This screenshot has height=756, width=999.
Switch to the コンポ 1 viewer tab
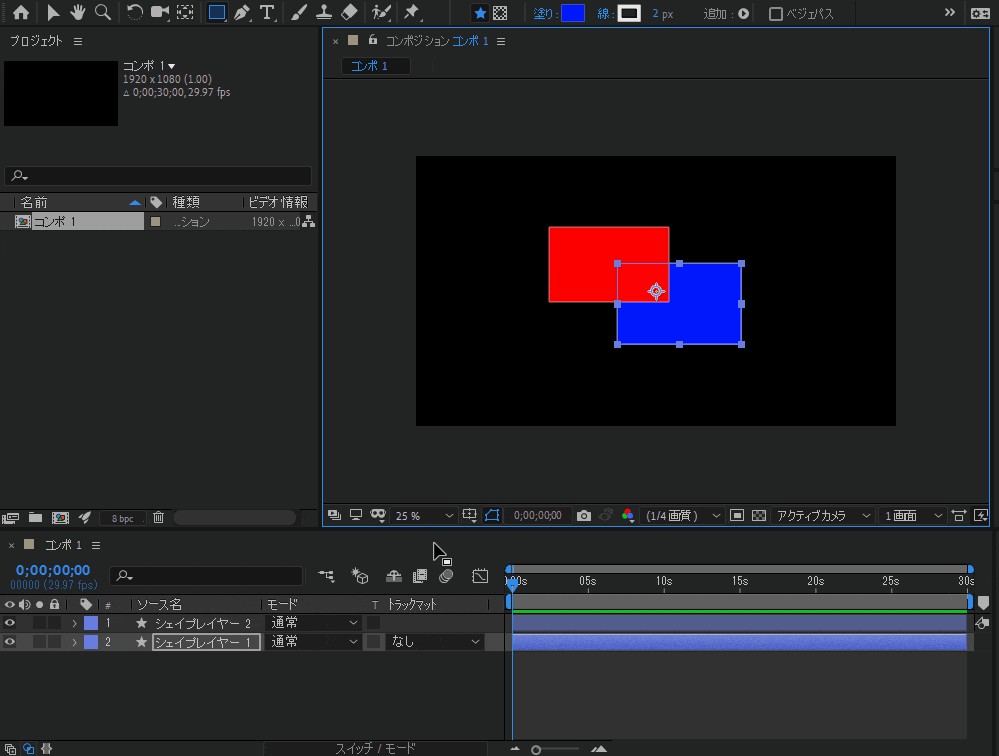pos(374,65)
